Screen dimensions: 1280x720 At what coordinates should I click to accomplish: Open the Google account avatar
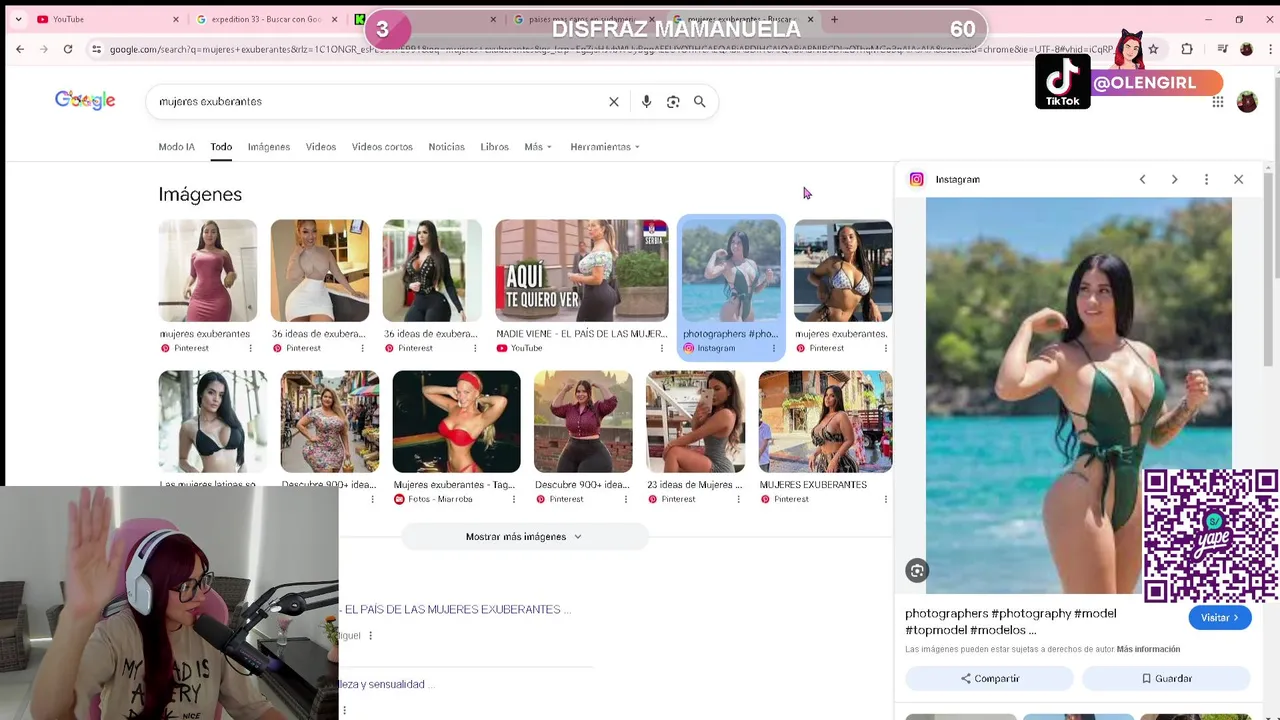tap(1247, 102)
